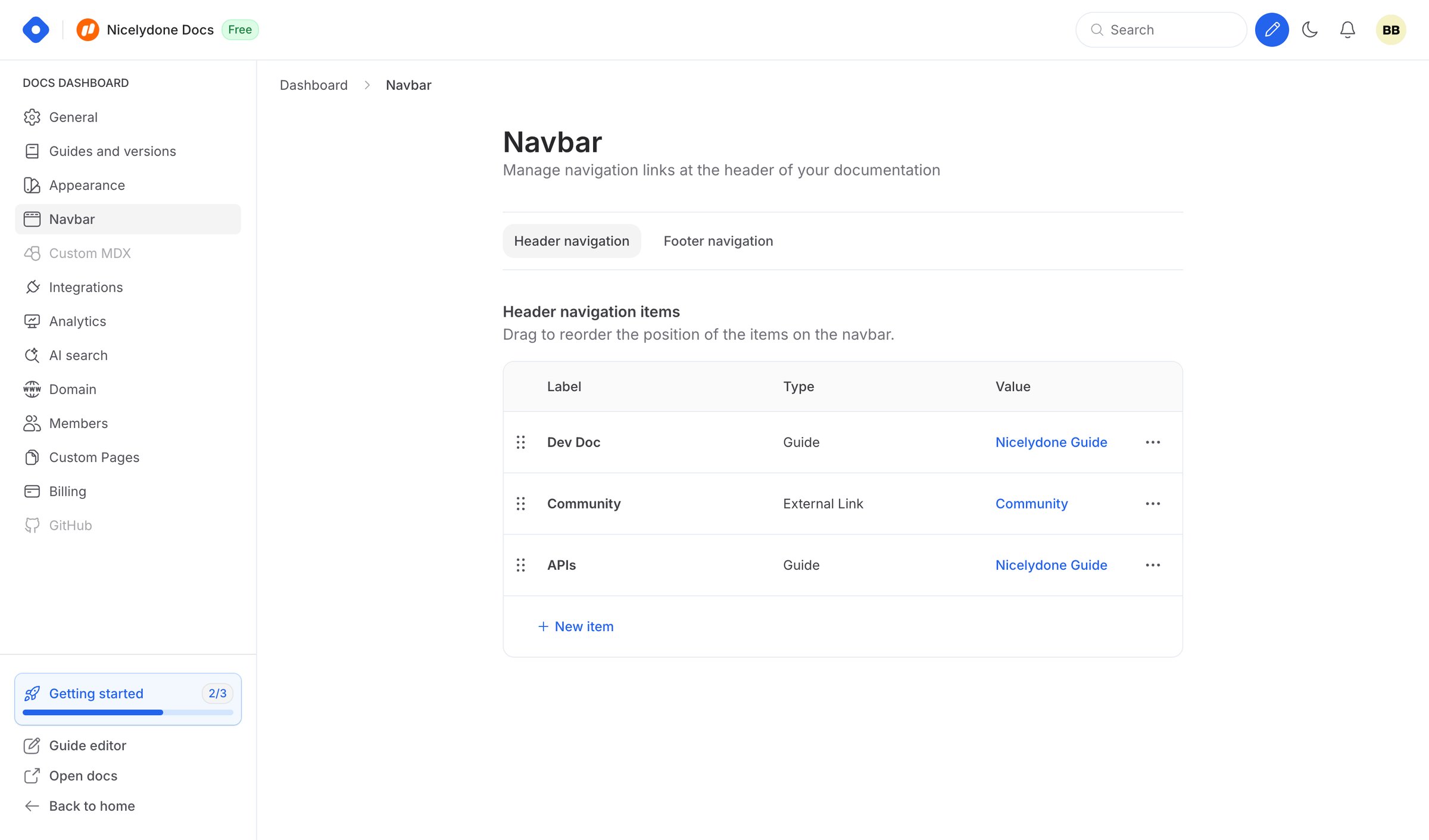Screen dimensions: 1429x840
Task: Open the more options menu for Dev Doc
Action: pyautogui.click(x=1153, y=442)
